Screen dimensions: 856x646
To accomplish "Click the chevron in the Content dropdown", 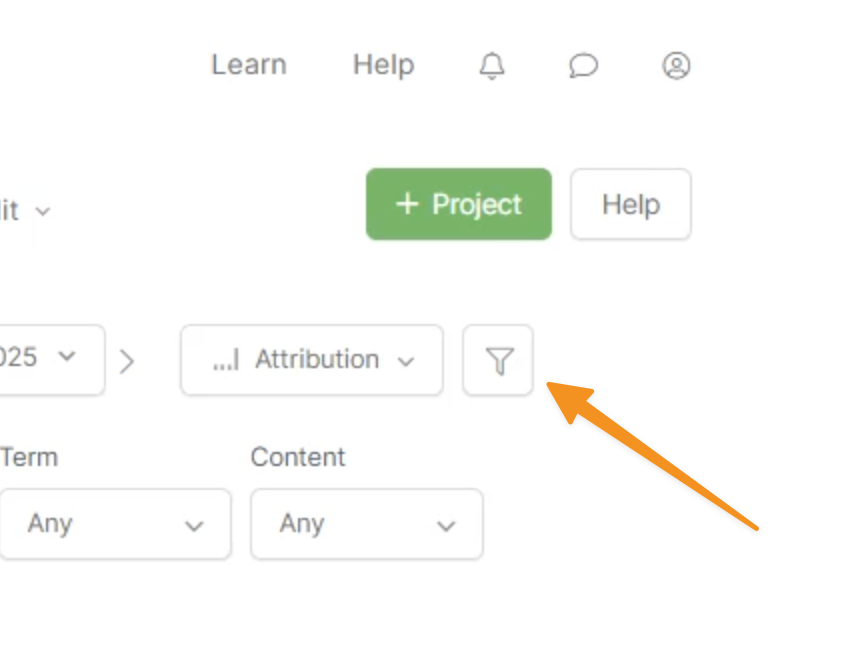I will (447, 526).
